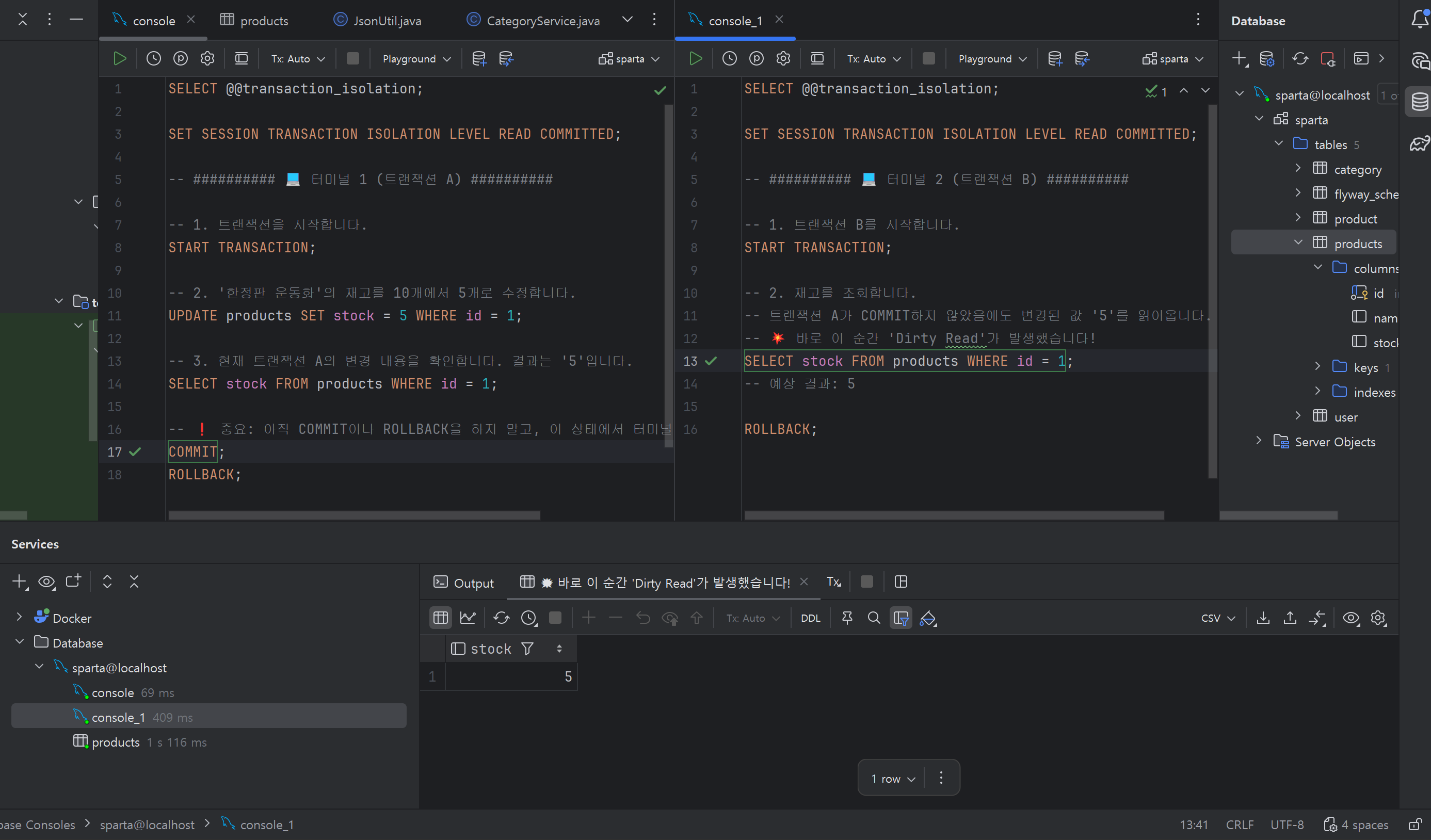
Task: Pin the result tab with pin icon
Action: [x=847, y=618]
